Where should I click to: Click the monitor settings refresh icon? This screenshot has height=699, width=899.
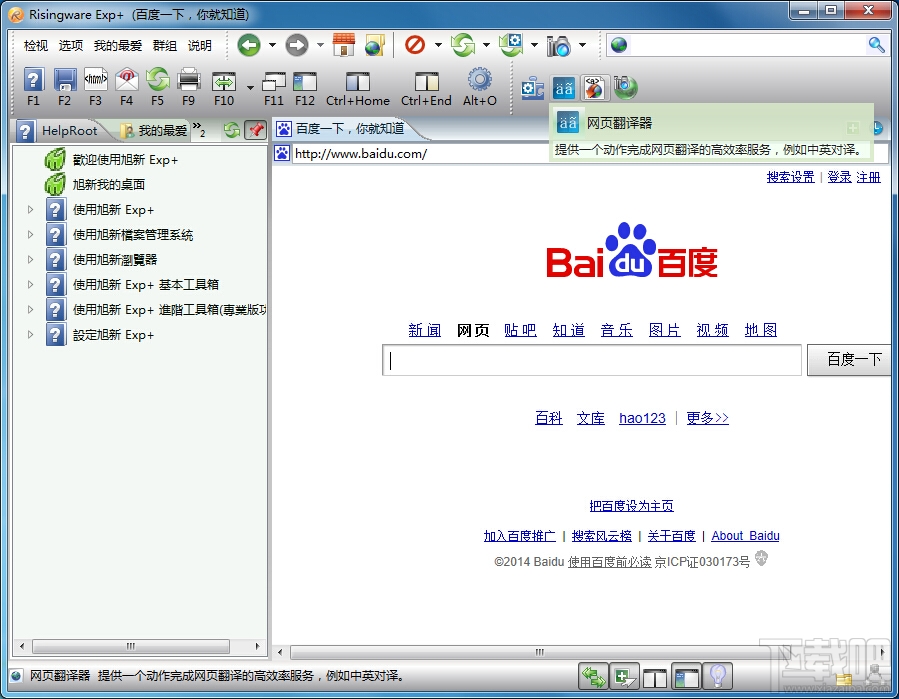(x=511, y=45)
